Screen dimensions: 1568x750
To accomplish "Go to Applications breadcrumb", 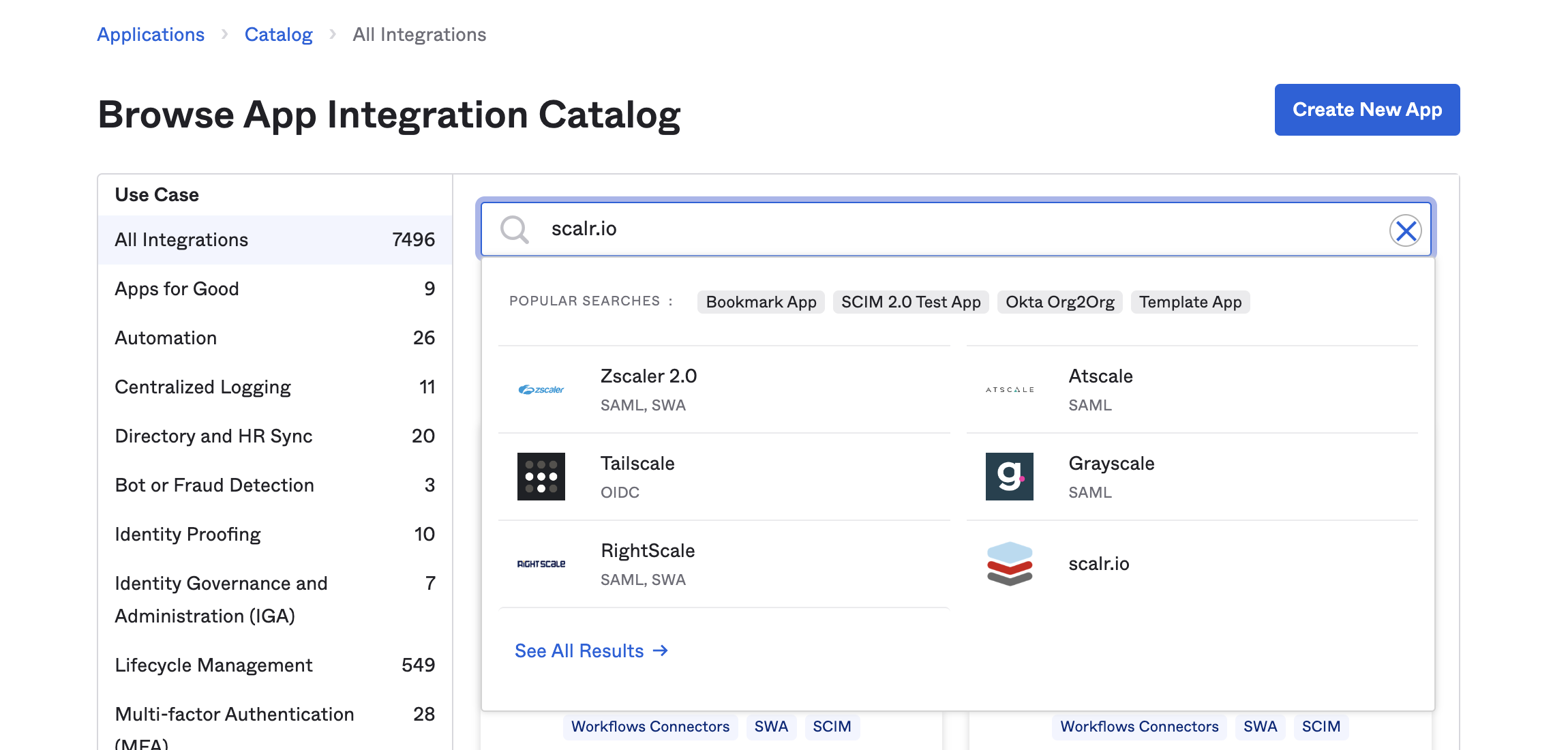I will click(x=151, y=35).
